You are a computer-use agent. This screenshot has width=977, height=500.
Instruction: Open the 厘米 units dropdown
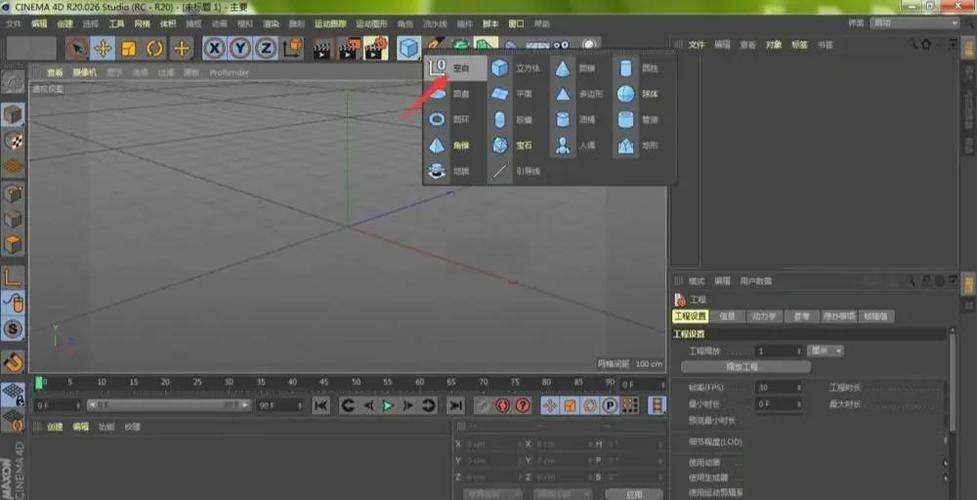coord(826,351)
